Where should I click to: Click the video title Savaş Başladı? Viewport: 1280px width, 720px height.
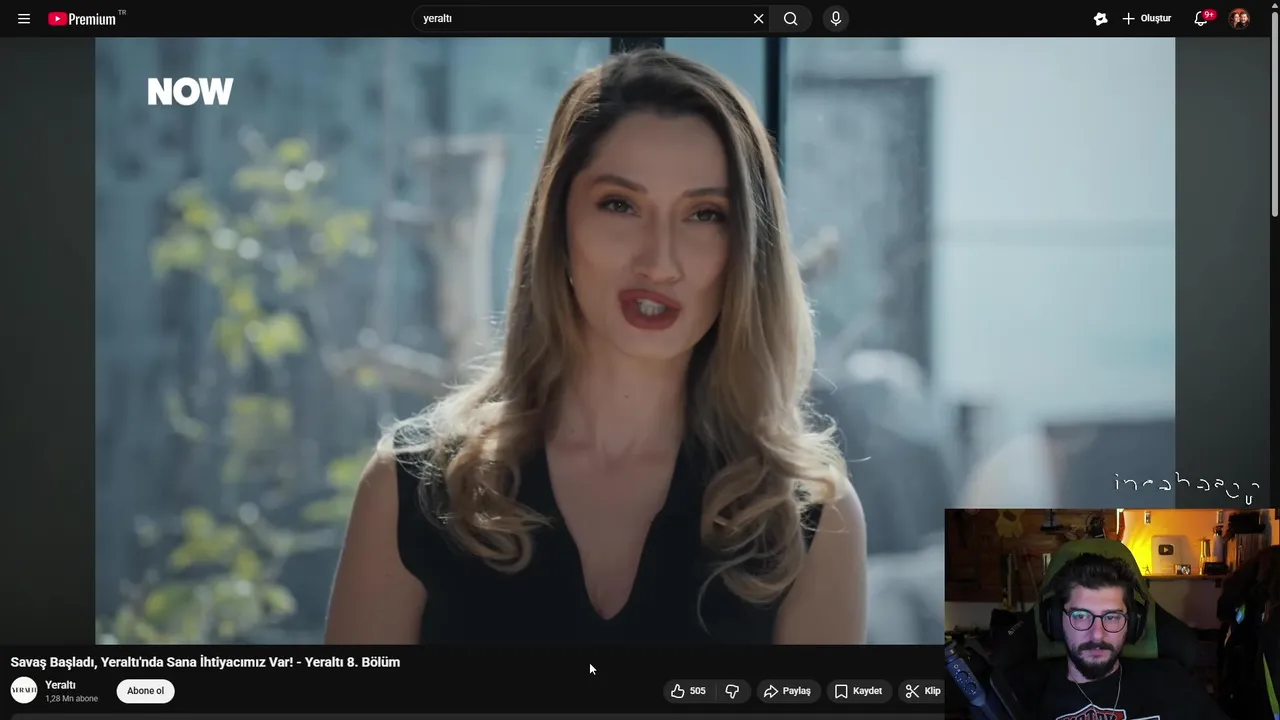(x=205, y=662)
